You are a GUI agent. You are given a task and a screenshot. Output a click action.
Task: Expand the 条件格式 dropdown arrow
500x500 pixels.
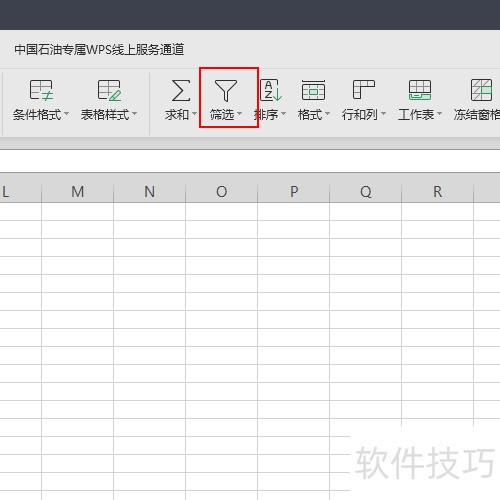(66, 114)
